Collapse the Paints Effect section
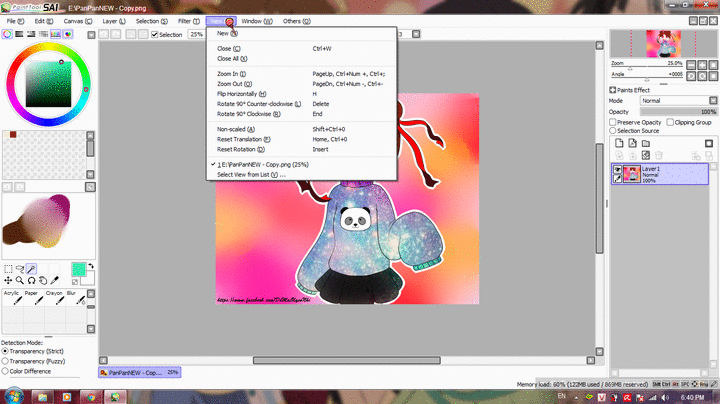 click(613, 90)
